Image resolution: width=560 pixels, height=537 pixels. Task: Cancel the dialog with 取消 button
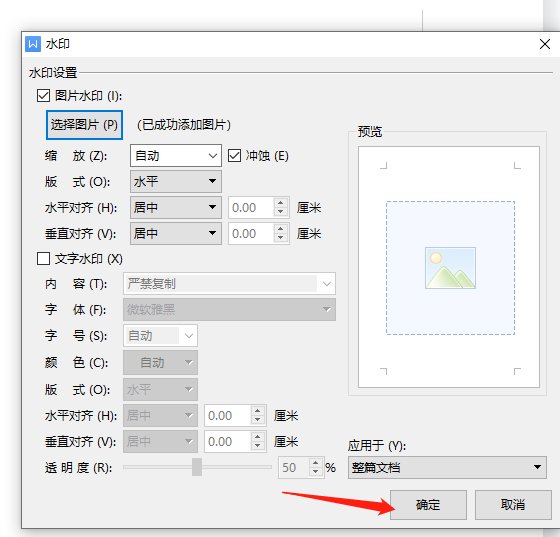513,505
